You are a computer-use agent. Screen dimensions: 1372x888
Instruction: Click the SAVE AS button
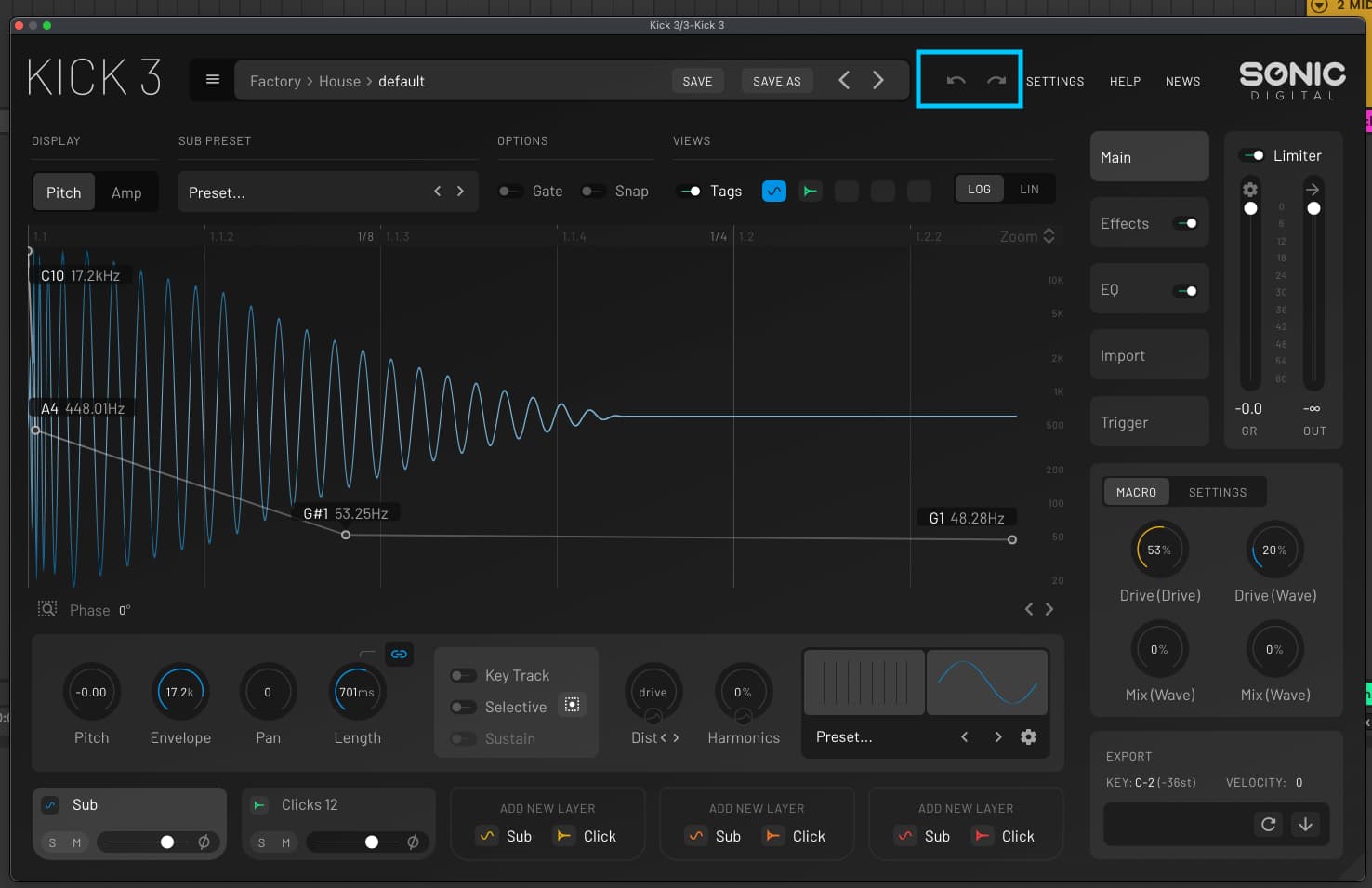coord(776,81)
